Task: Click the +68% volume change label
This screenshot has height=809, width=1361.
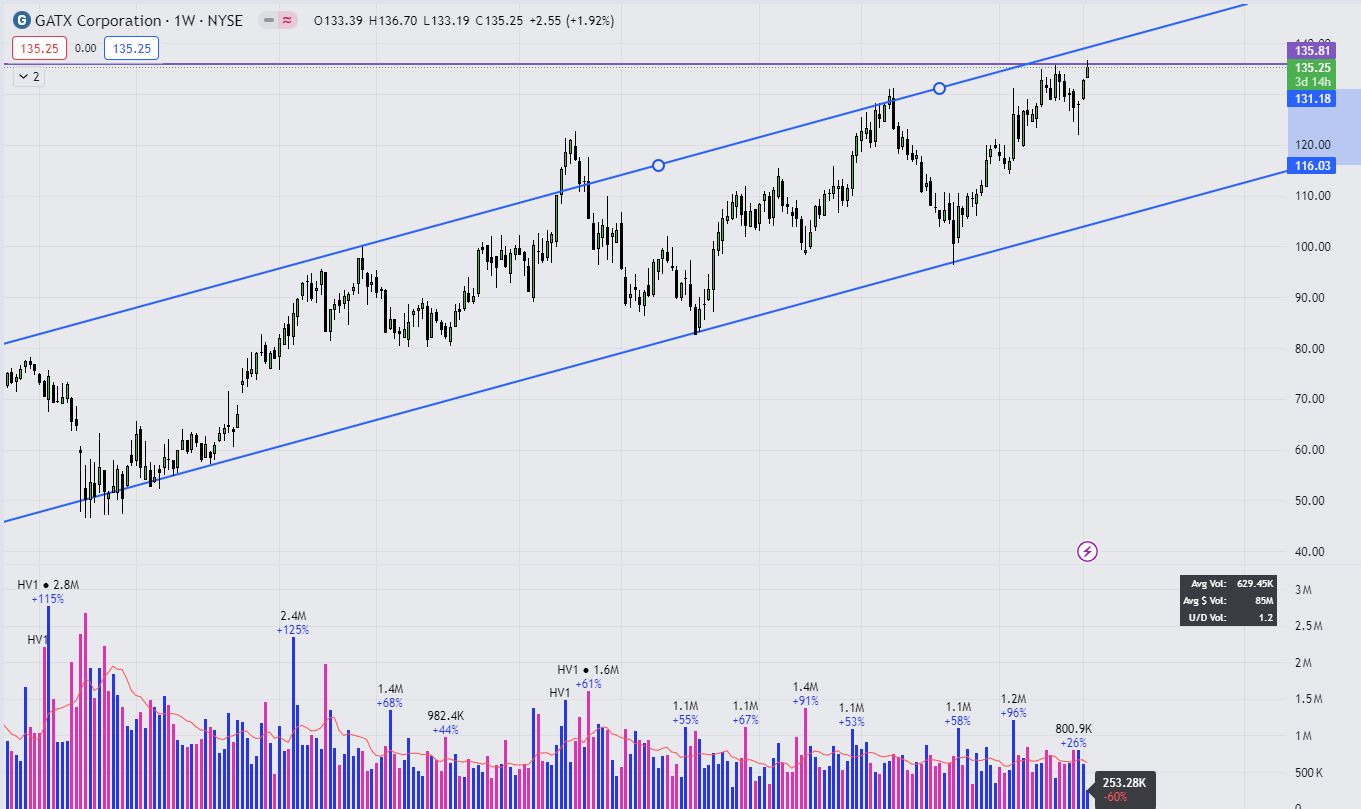Action: point(390,703)
